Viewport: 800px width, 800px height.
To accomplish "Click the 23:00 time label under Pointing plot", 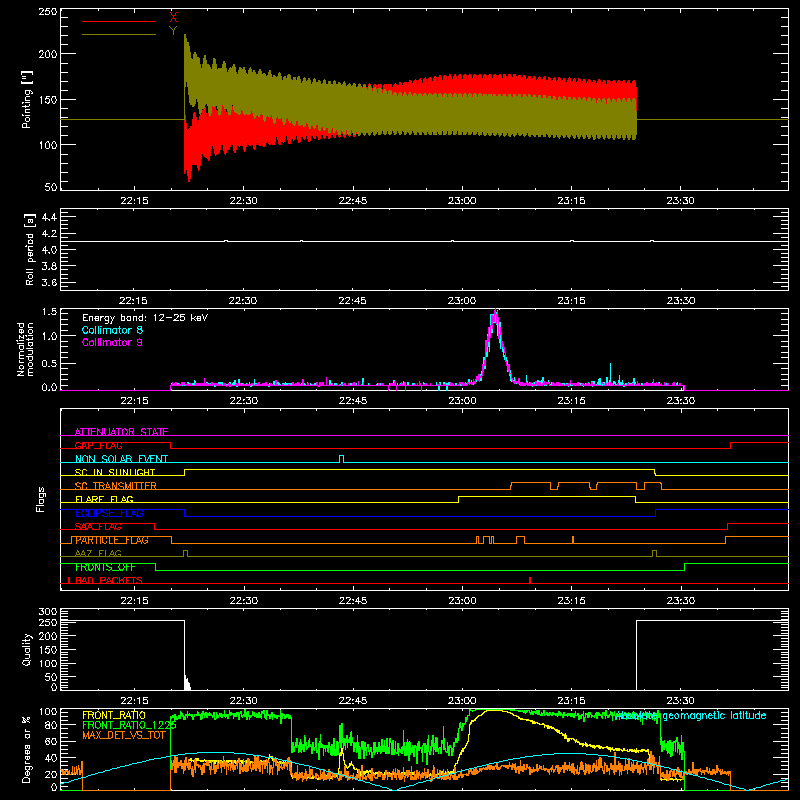I will point(462,201).
